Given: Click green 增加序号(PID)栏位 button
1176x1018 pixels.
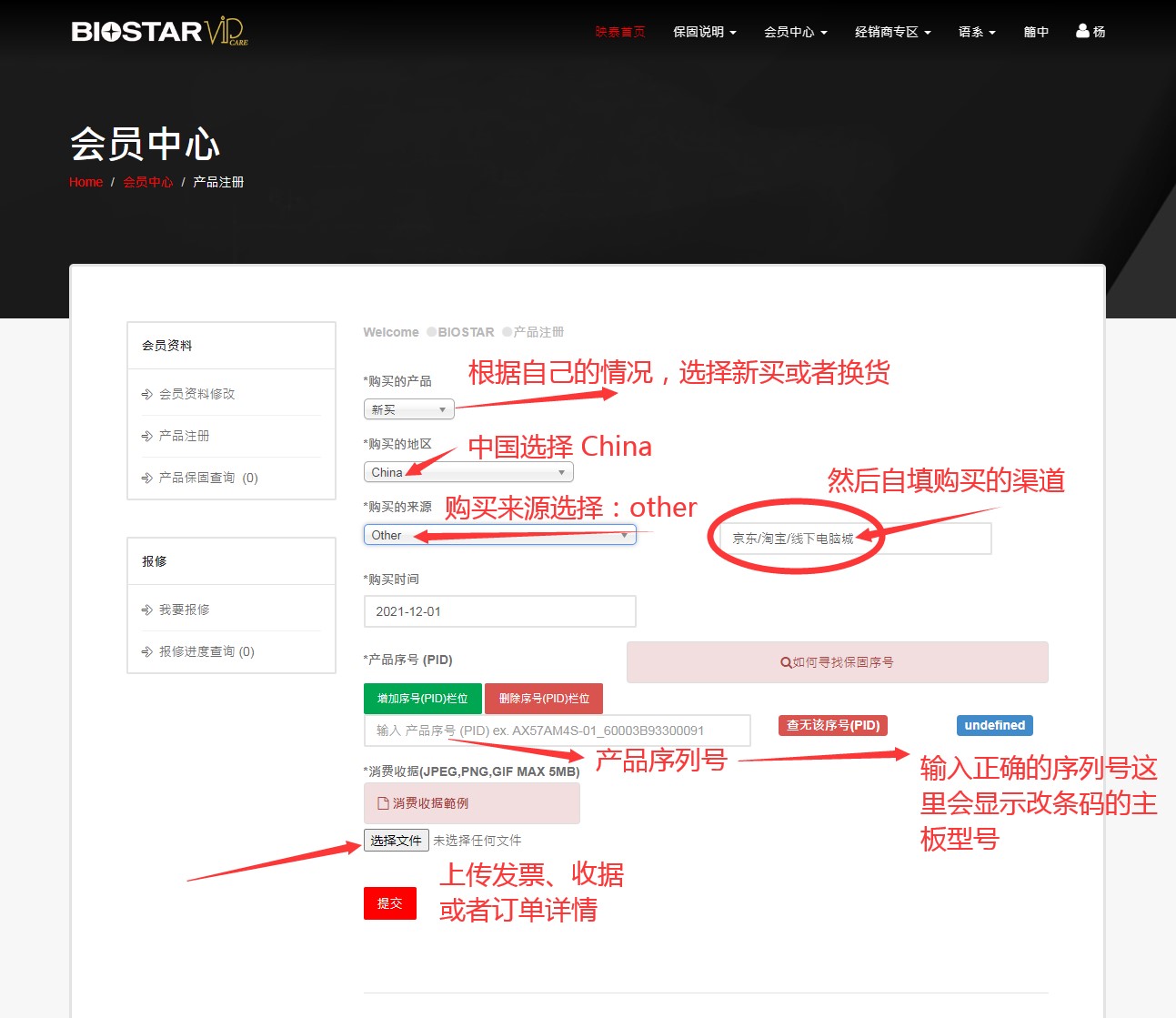Looking at the screenshot, I should click(423, 699).
